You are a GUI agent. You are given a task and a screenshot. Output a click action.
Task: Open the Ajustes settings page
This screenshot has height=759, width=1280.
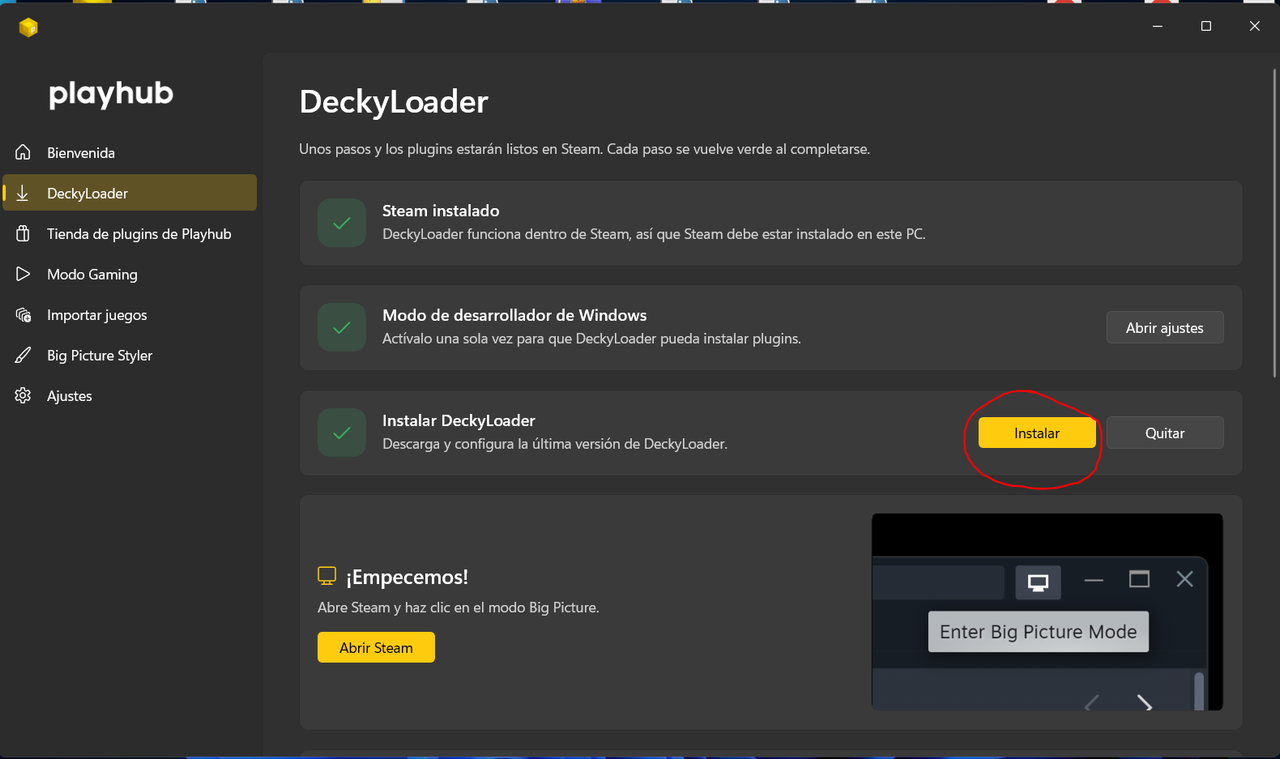[129, 396]
